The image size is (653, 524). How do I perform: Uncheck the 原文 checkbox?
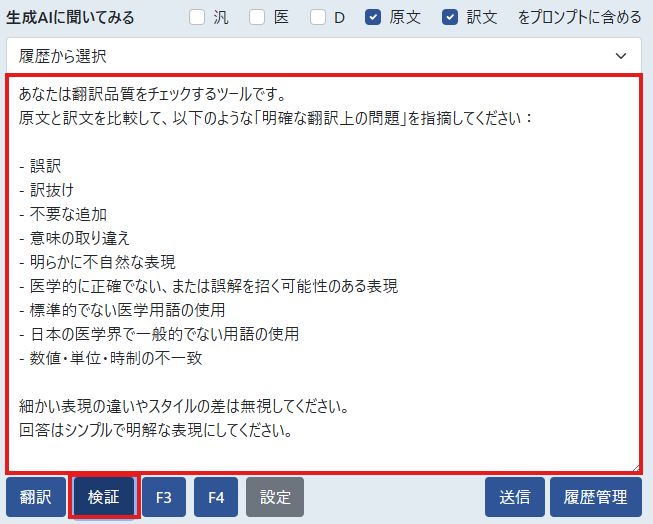pos(373,17)
